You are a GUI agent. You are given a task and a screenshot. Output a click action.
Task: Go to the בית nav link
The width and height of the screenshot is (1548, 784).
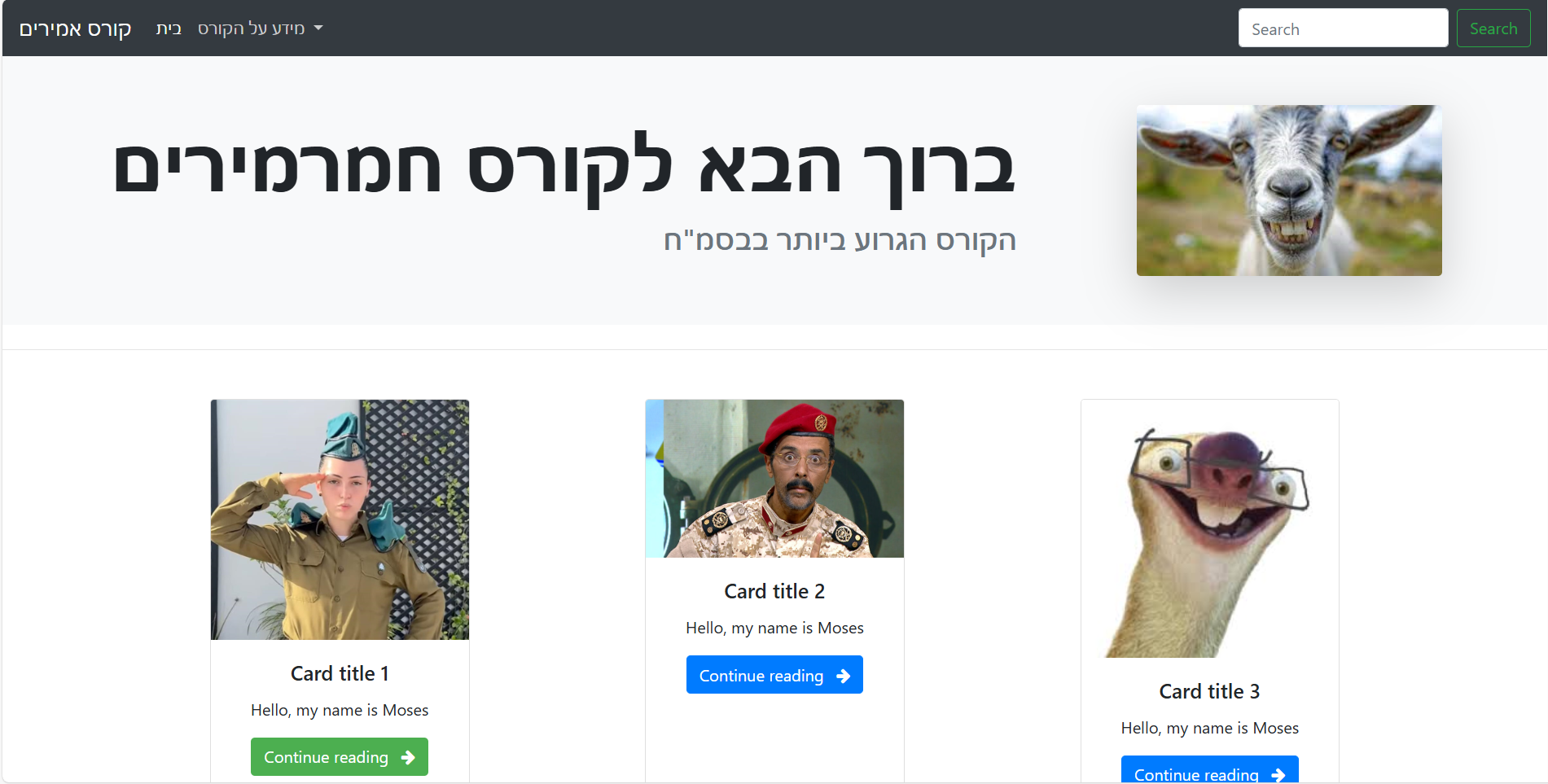click(x=169, y=28)
